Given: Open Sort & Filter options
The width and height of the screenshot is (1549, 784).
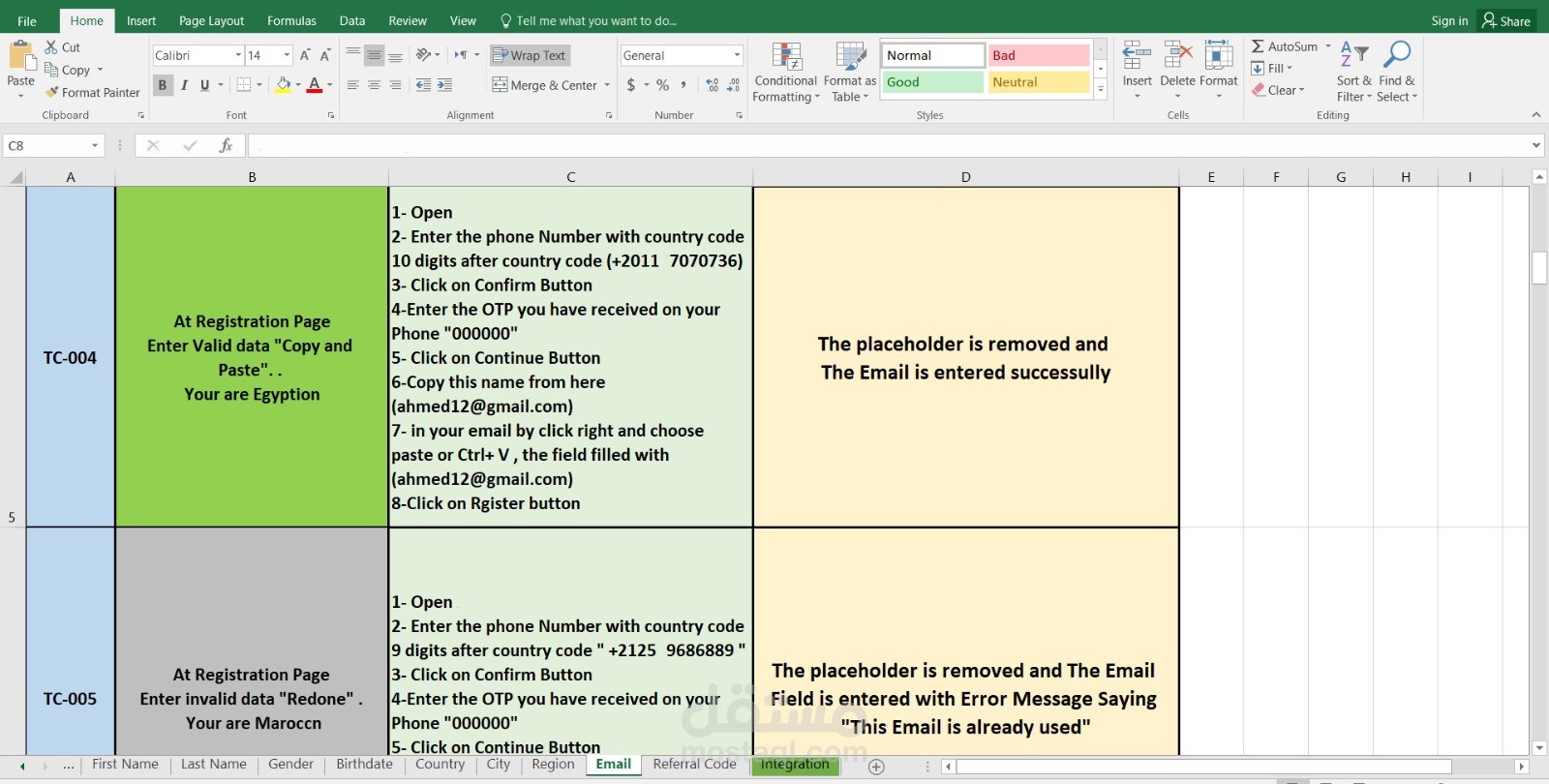Looking at the screenshot, I should pos(1354,73).
